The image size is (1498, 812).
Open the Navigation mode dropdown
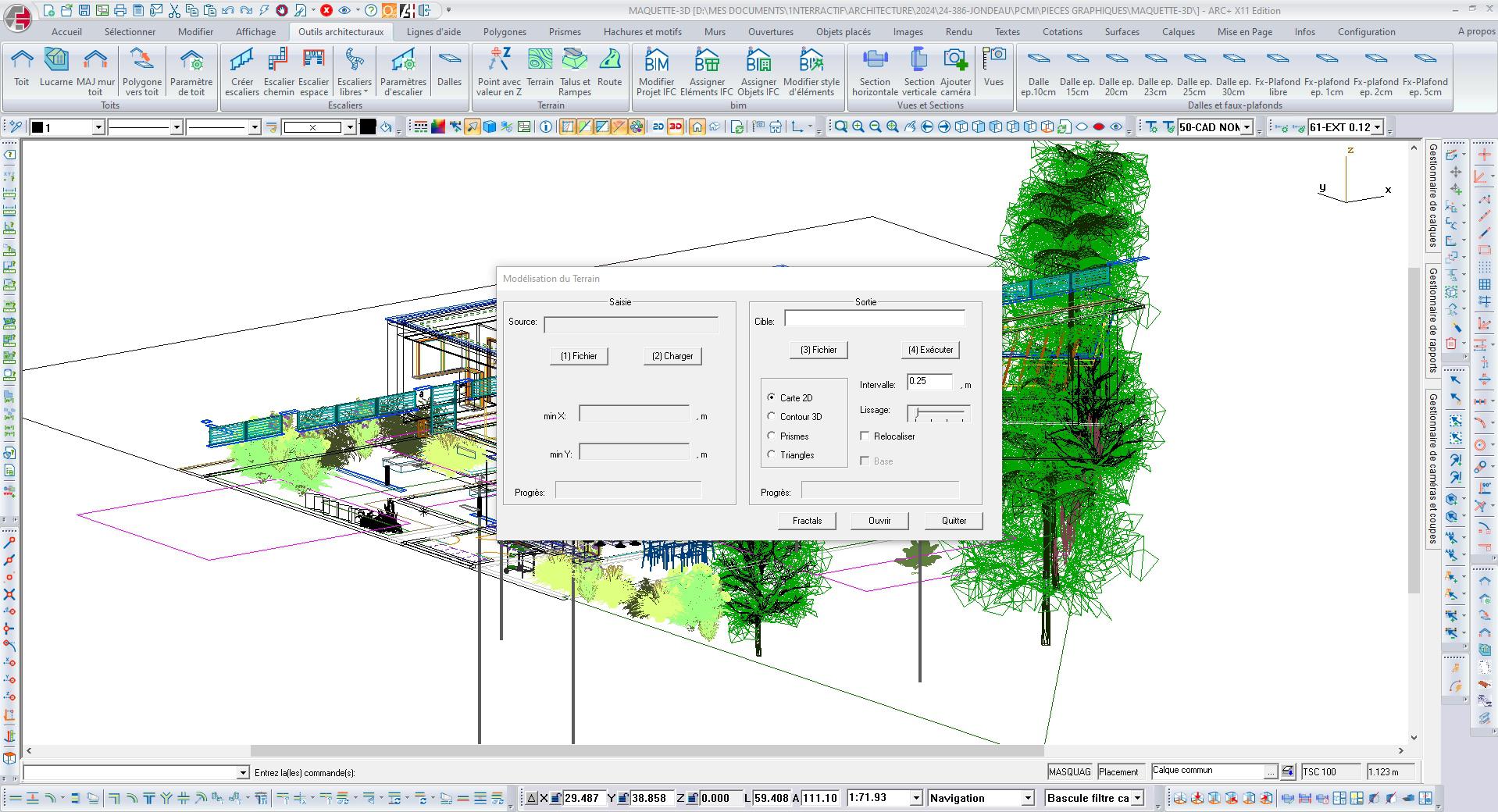(x=1028, y=798)
